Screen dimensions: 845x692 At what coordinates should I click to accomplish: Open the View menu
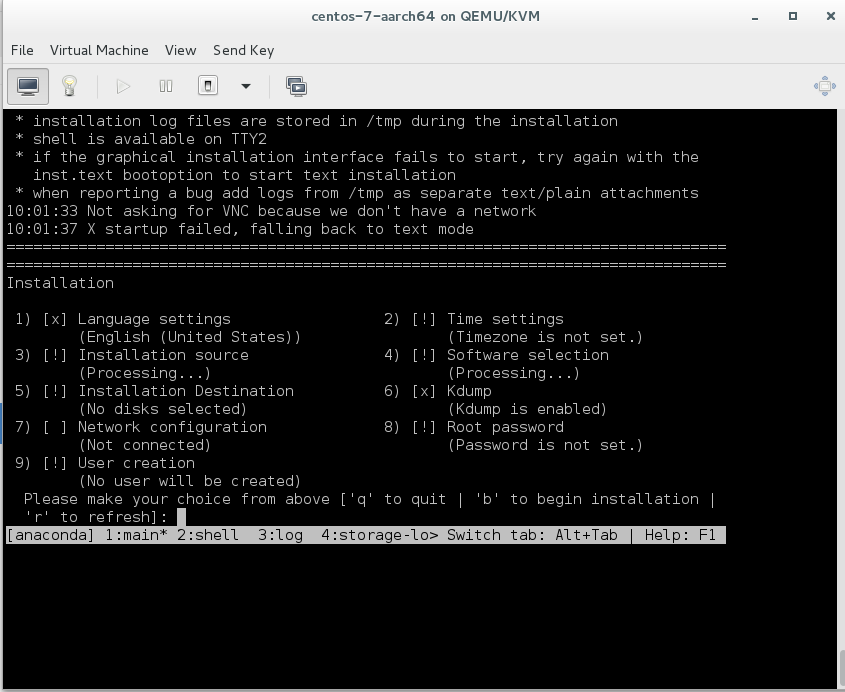click(181, 50)
